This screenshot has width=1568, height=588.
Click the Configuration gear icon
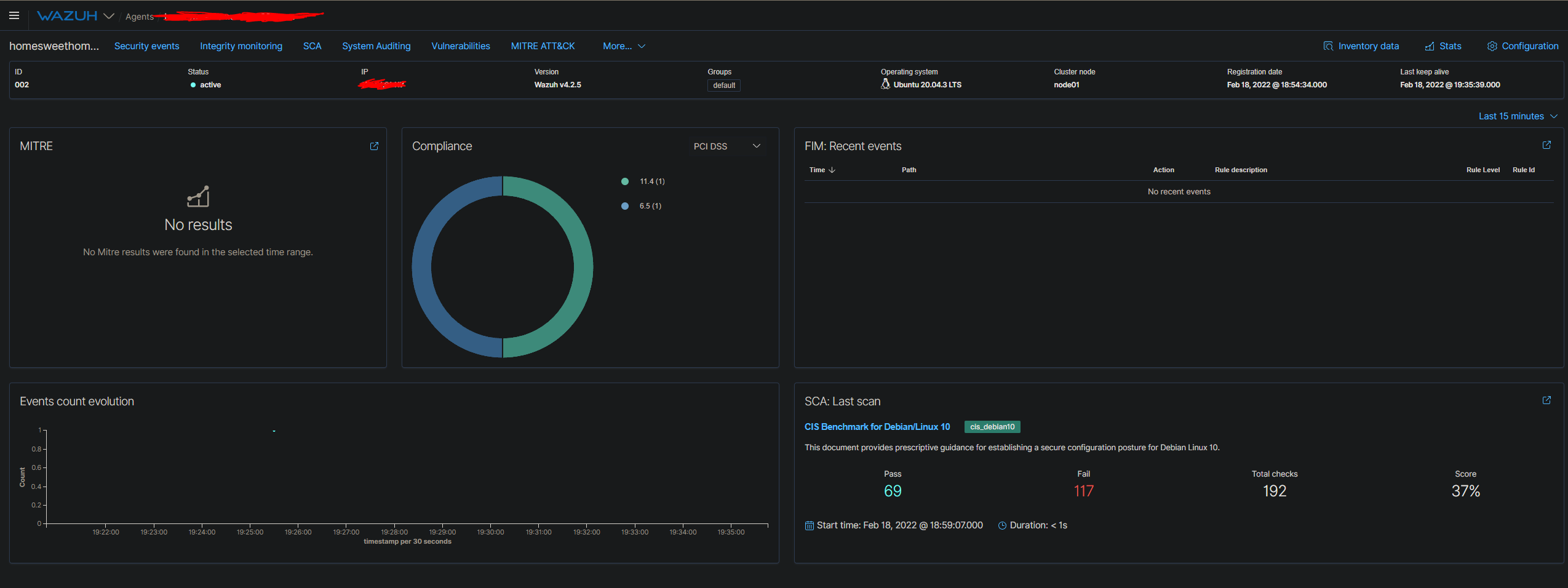1492,46
